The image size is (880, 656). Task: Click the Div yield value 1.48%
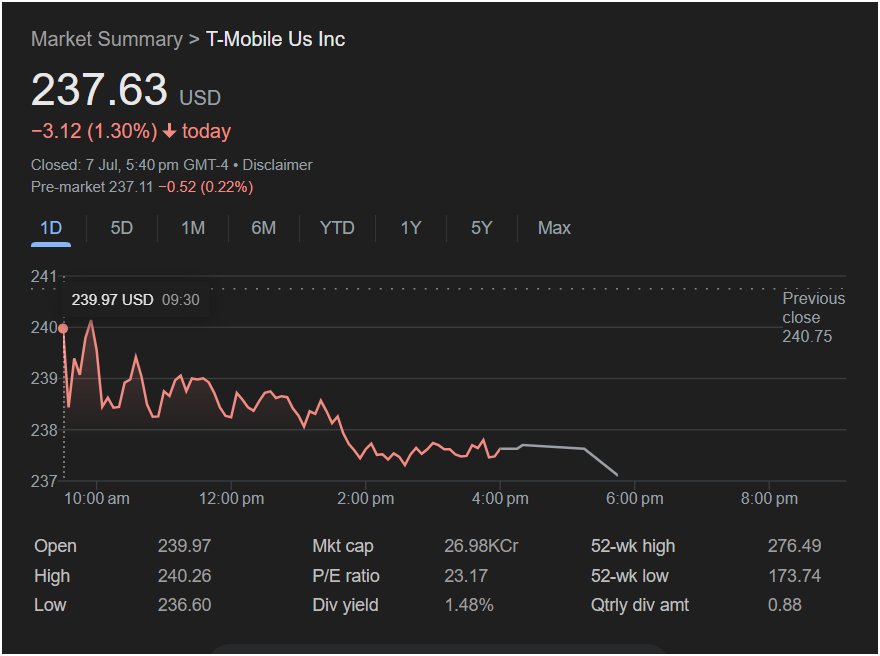[469, 605]
